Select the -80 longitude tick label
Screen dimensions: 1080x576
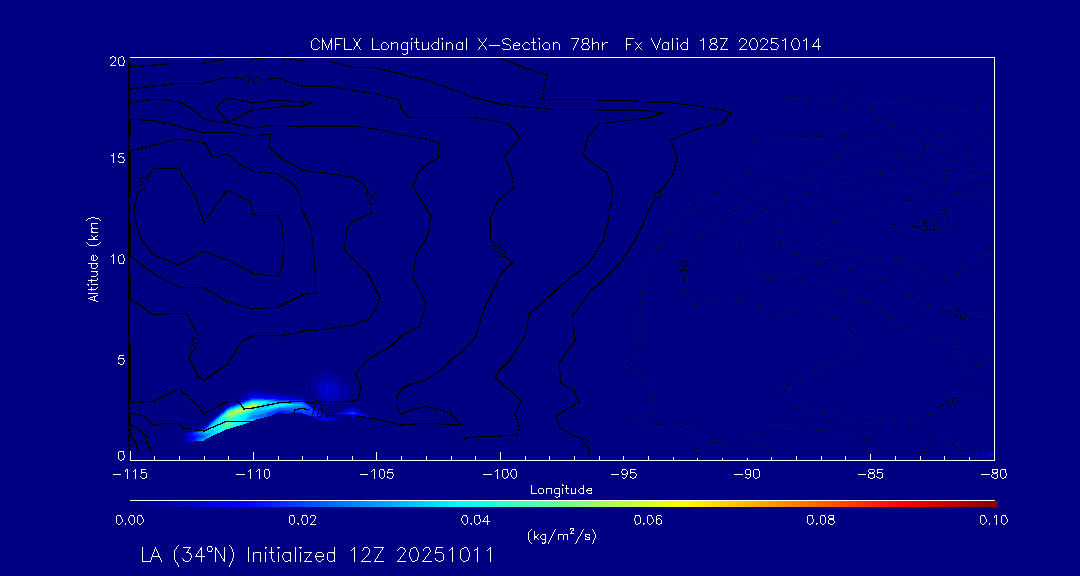[992, 473]
